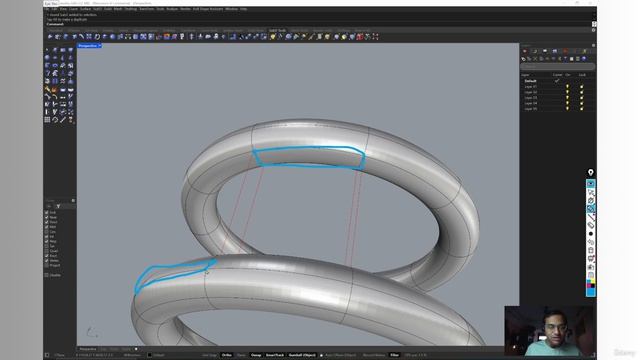Viewport: 640px width, 360px height.
Task: Toggle the Near object snap checkbox
Action: coord(47,218)
